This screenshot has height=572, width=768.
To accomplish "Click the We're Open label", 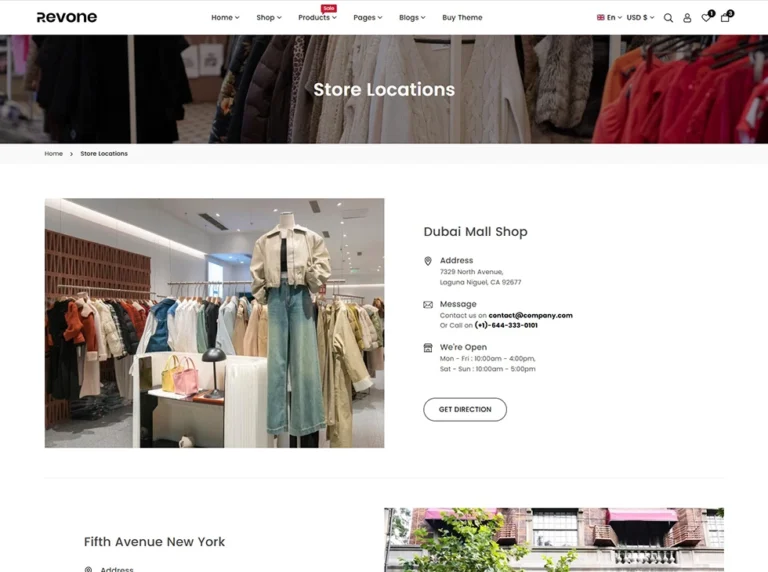I will point(463,347).
